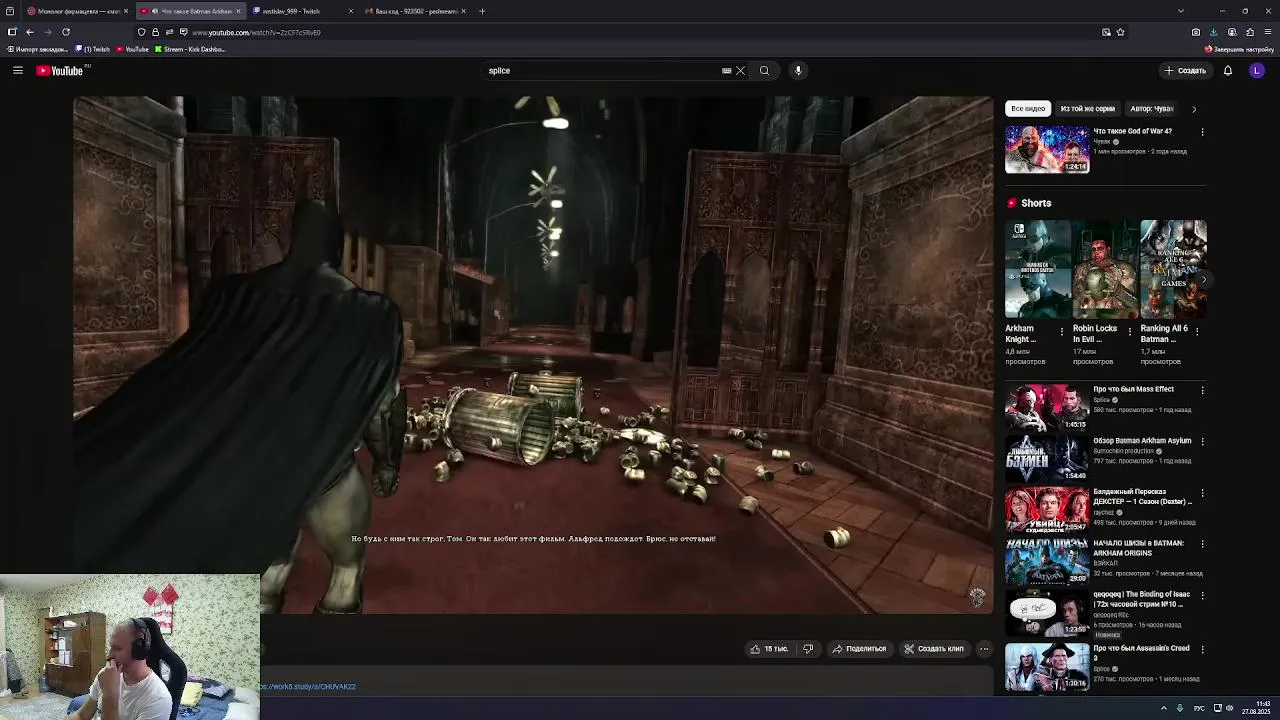The height and width of the screenshot is (720, 1280).
Task: Start voice search with the microphone icon
Action: click(x=798, y=70)
